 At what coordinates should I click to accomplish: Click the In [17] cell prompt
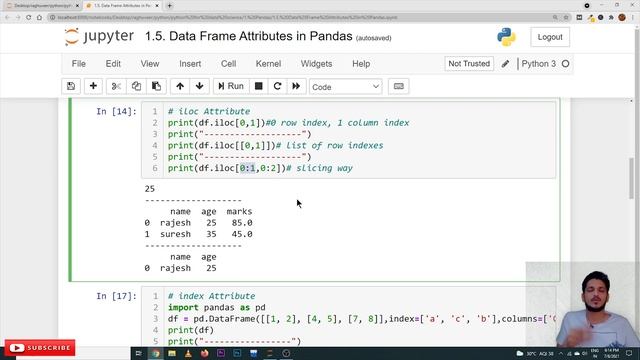pyautogui.click(x=116, y=296)
